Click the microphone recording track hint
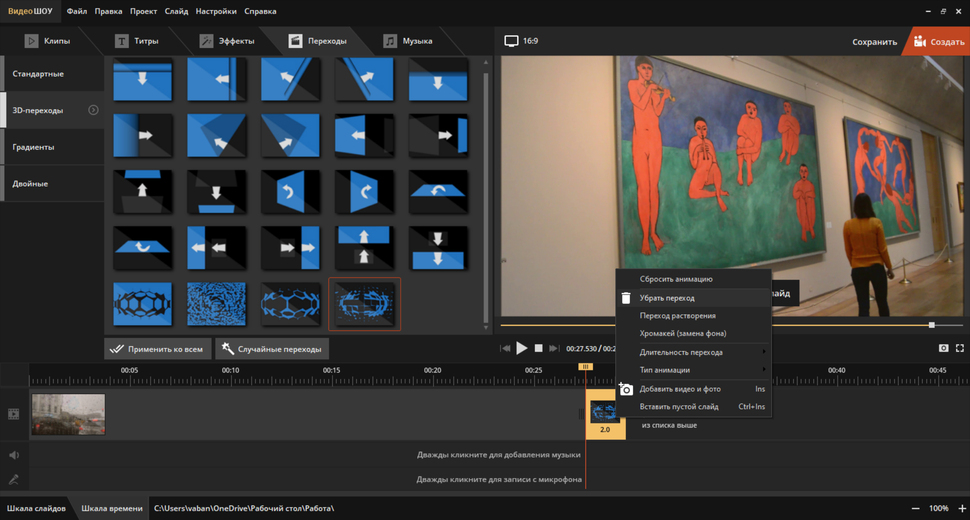970x520 pixels. point(499,479)
